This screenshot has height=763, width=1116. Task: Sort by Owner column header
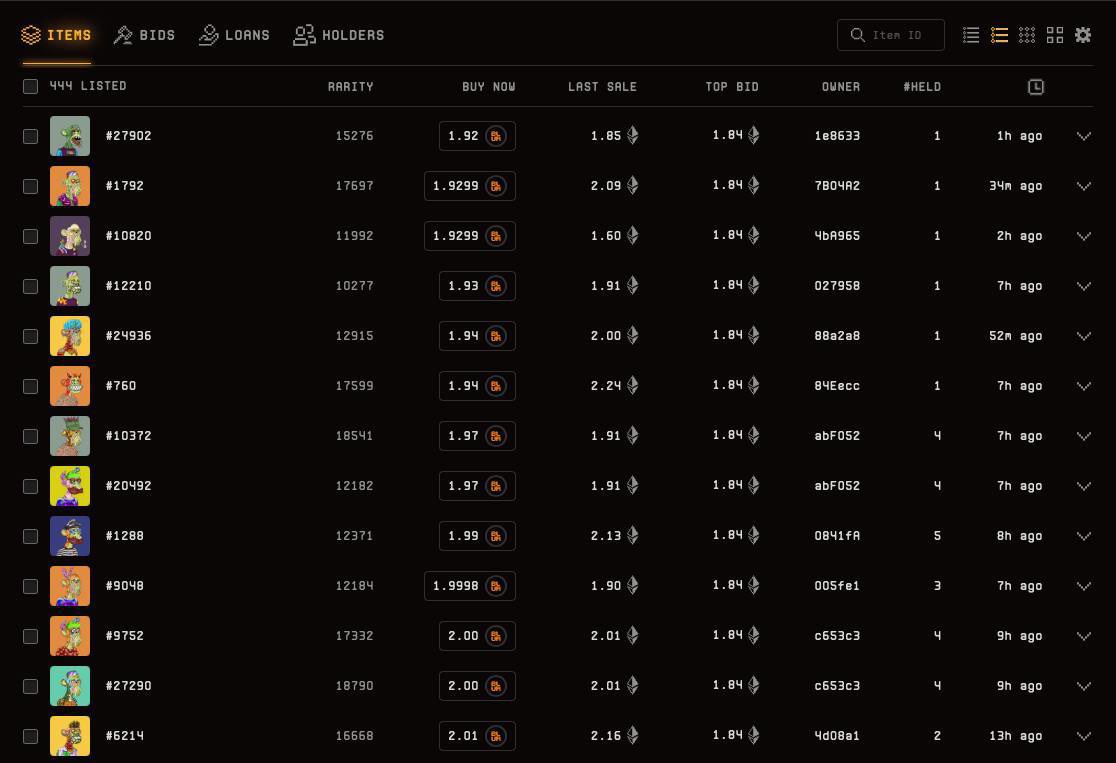(841, 87)
